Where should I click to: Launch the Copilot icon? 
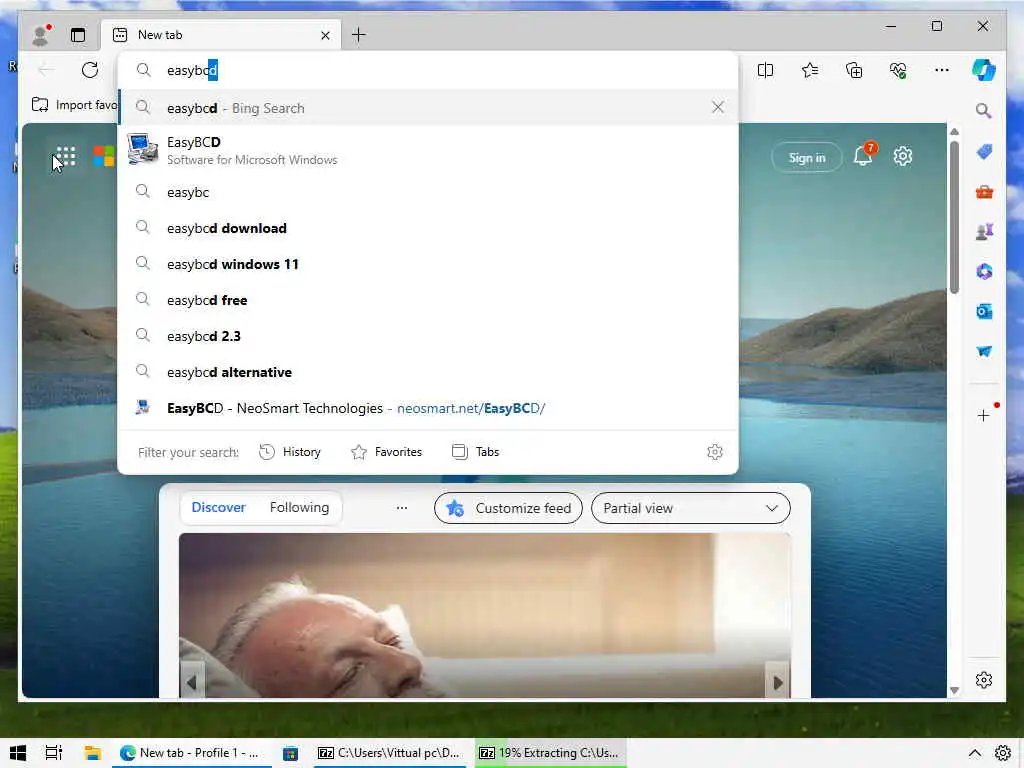[x=984, y=70]
